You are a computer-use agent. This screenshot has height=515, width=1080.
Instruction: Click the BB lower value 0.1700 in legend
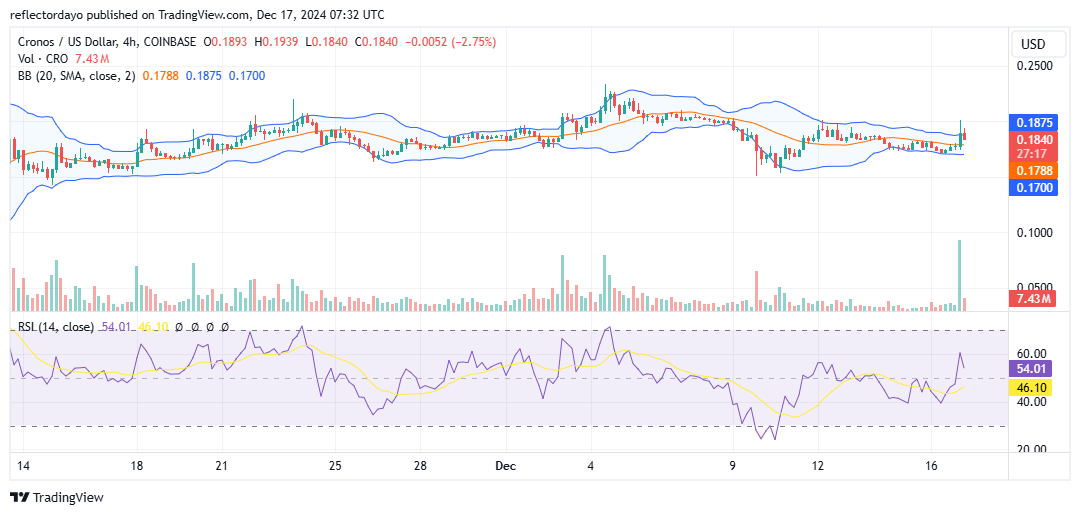[x=249, y=76]
